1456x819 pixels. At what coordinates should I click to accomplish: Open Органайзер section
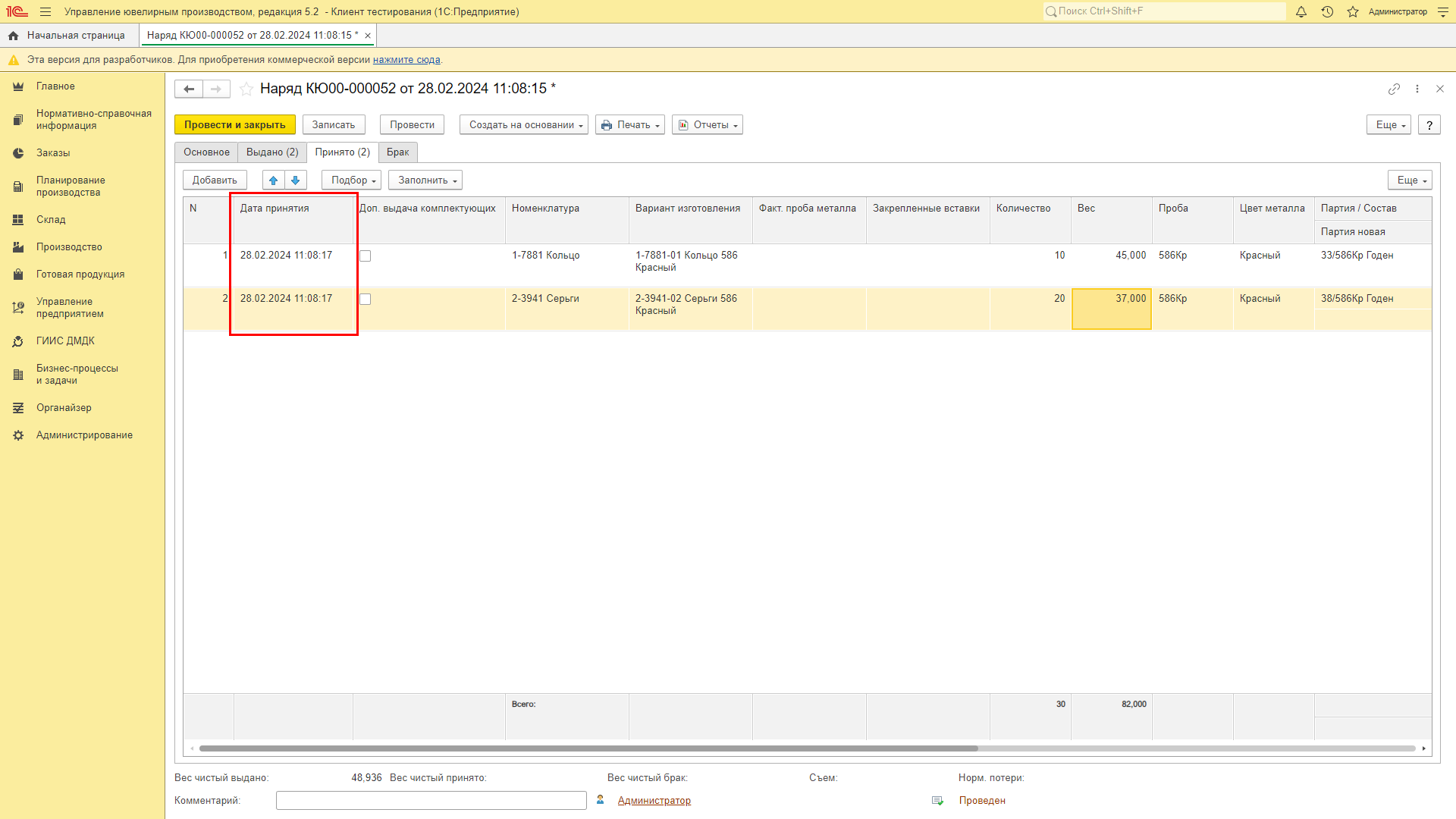(x=64, y=408)
